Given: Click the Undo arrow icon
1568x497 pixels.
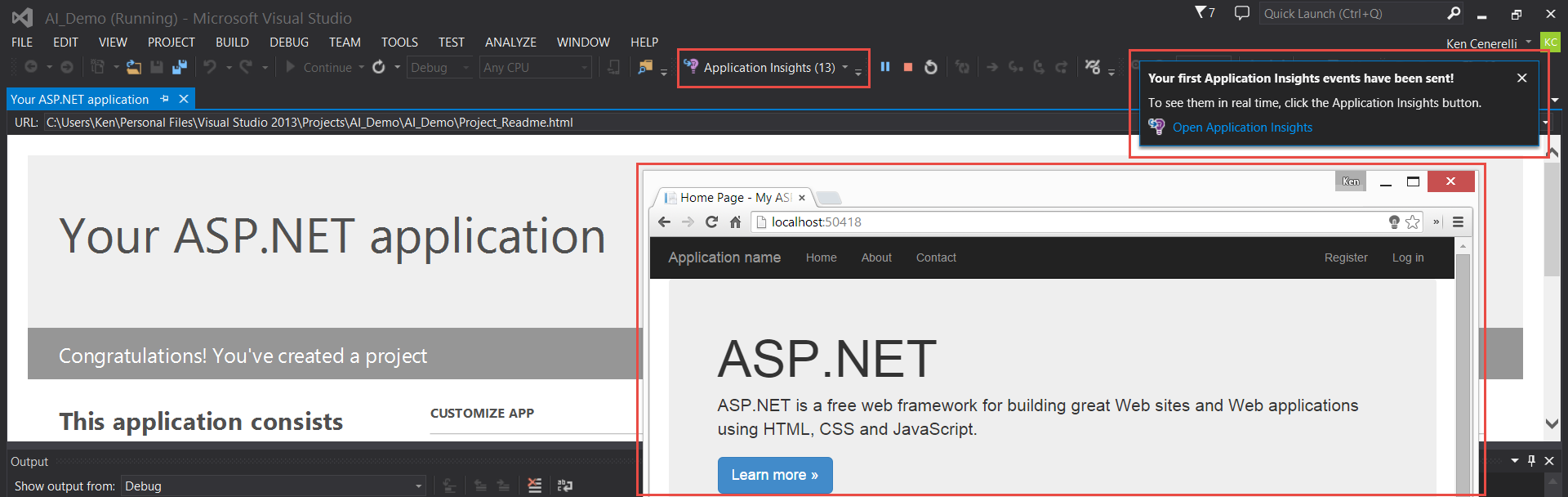Looking at the screenshot, I should 211,67.
